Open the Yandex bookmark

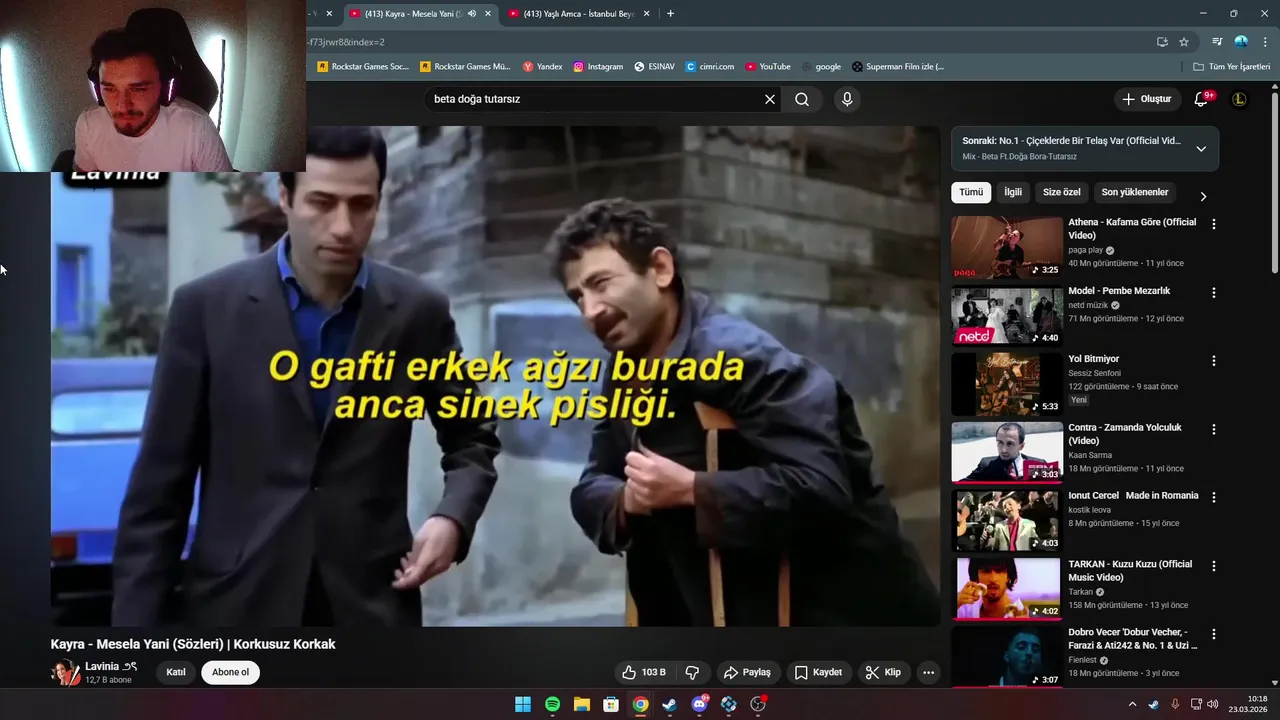click(x=543, y=67)
